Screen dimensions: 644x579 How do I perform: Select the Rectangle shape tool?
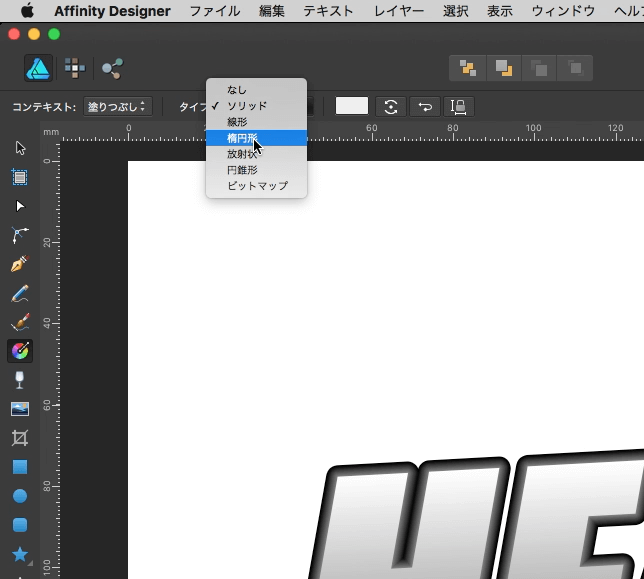tap(20, 467)
